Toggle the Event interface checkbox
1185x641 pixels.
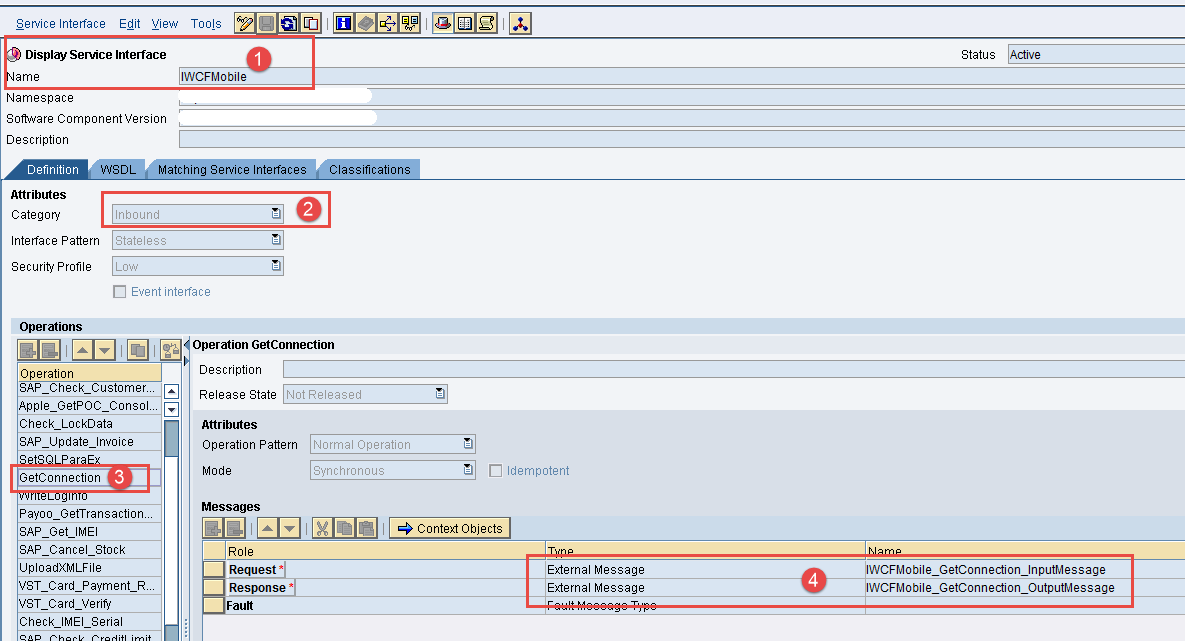(x=120, y=292)
